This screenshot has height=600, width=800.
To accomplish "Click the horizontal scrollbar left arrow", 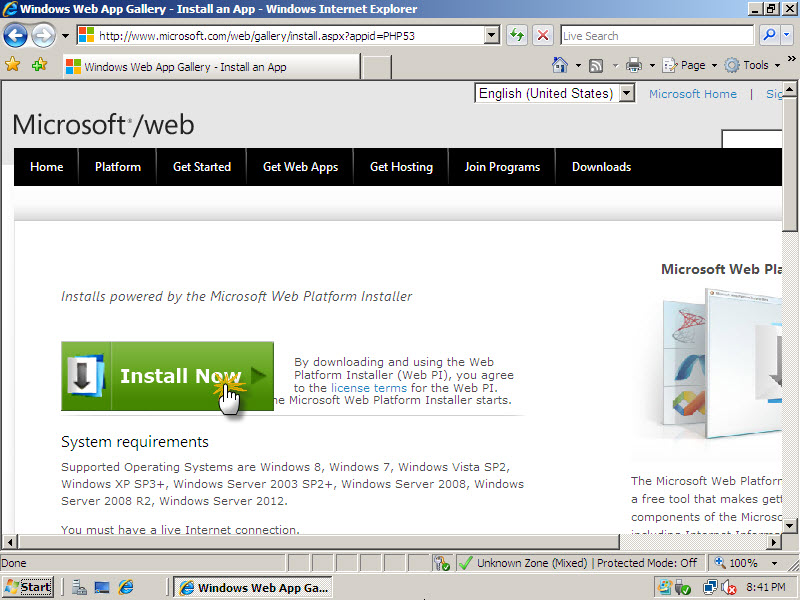I will [x=10, y=542].
